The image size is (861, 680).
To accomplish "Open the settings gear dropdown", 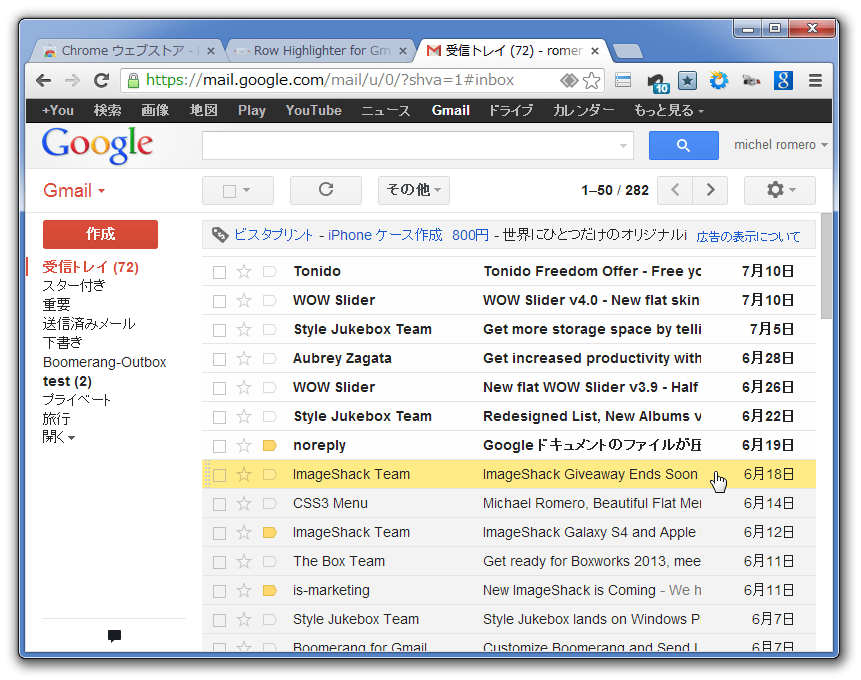I will pos(780,190).
